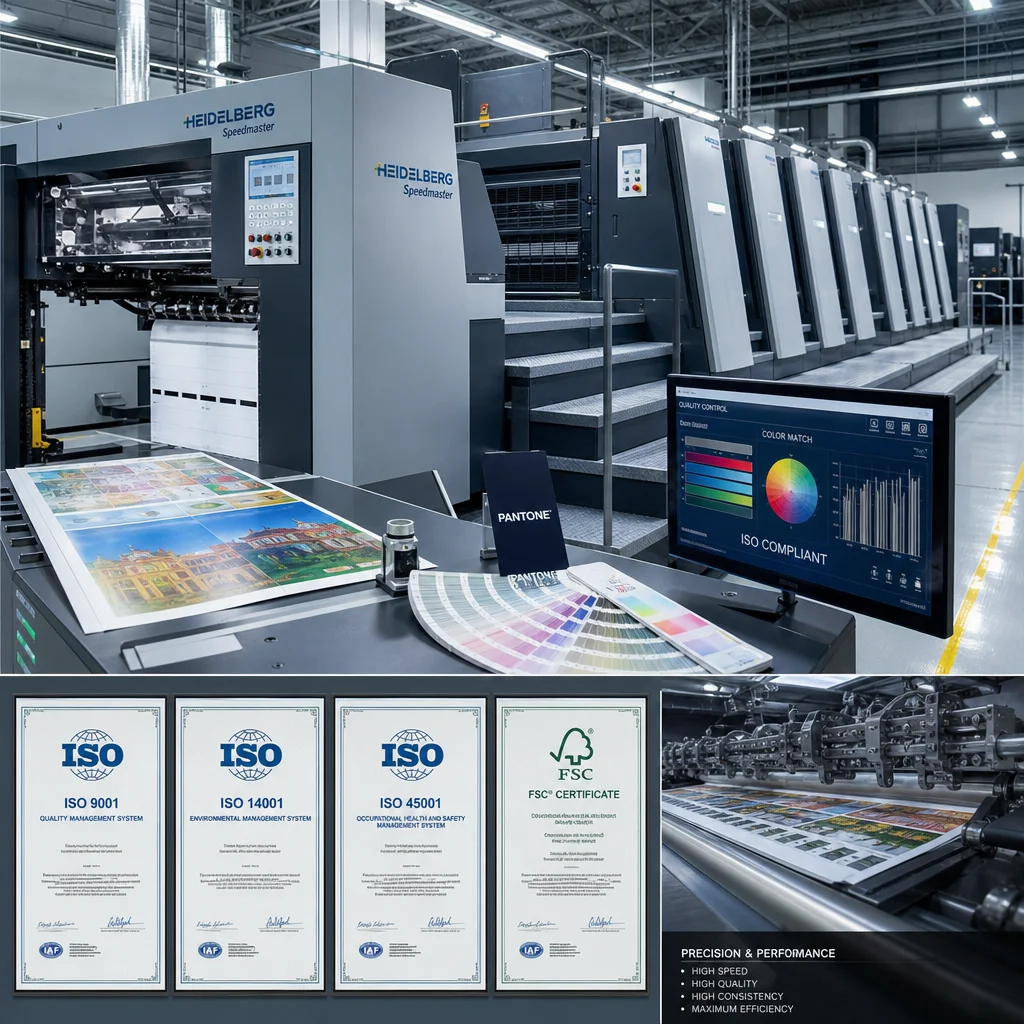This screenshot has width=1024, height=1024.
Task: Select the red bar on the Quality Control monitor
Action: [718, 462]
